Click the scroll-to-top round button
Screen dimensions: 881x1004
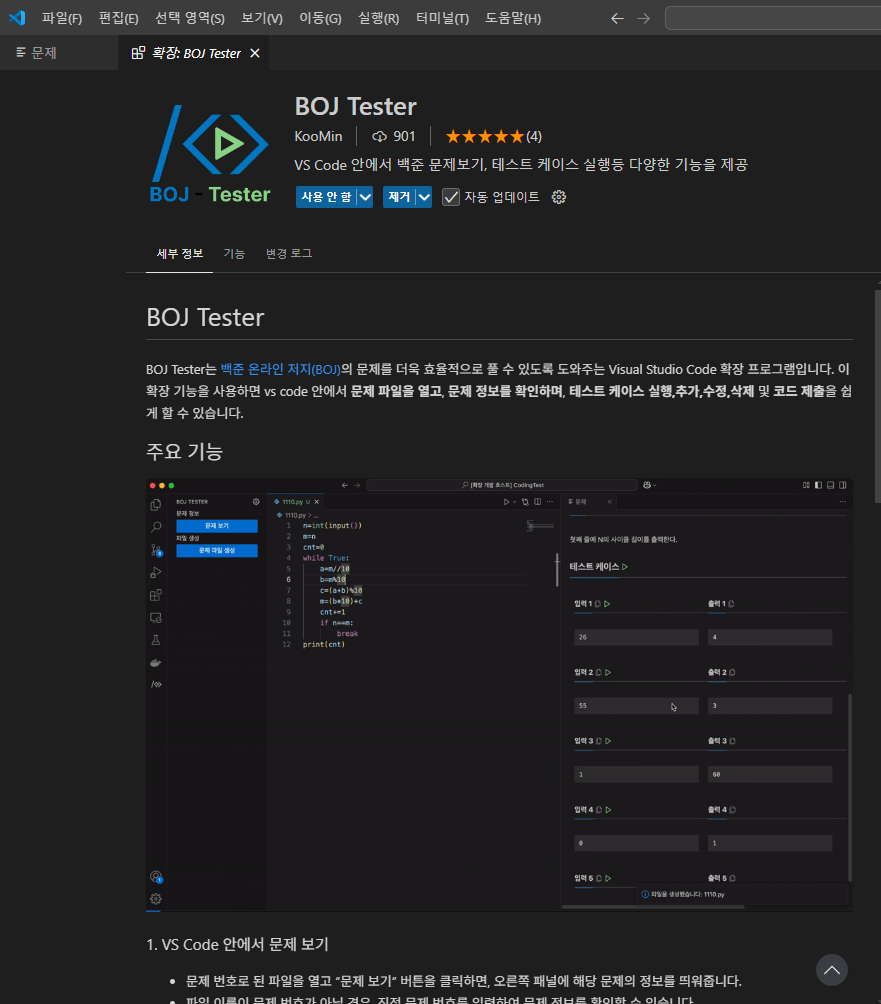(x=832, y=970)
